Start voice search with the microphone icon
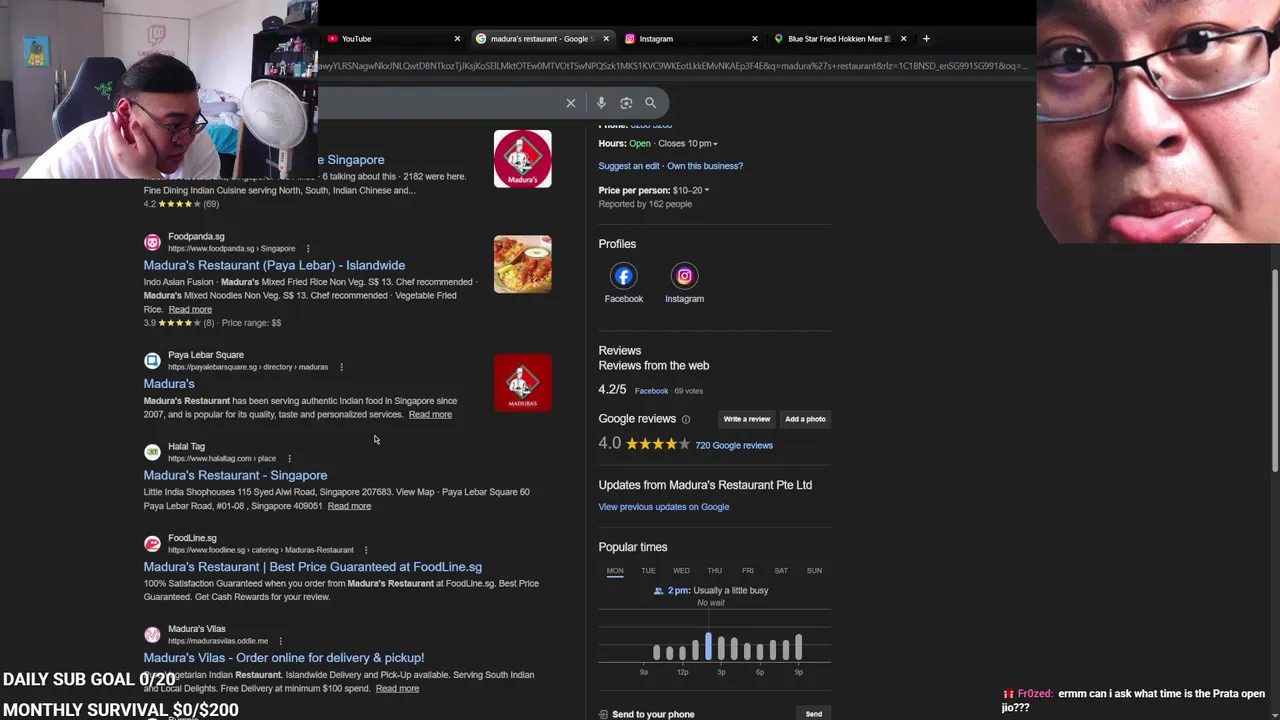Viewport: 1280px width, 720px height. pyautogui.click(x=601, y=103)
